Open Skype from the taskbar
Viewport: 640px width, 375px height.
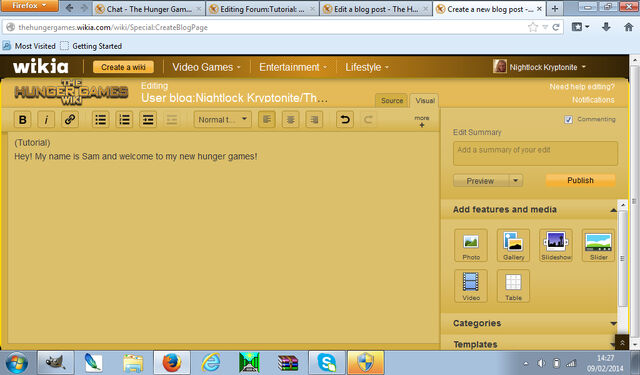327,362
